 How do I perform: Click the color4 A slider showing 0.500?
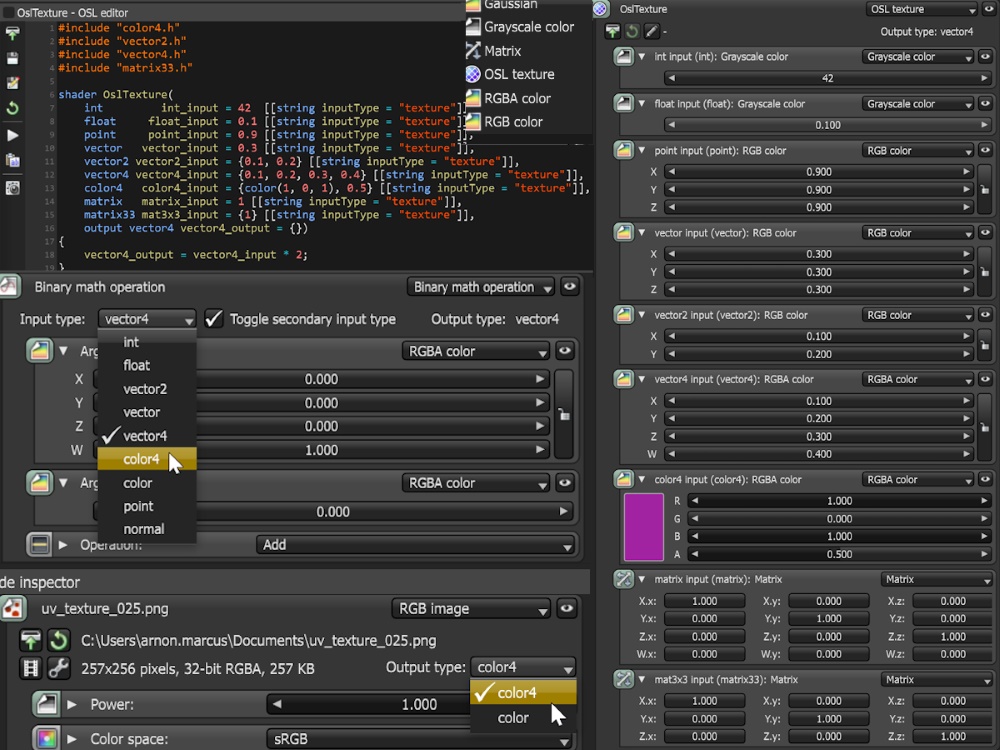pos(839,554)
